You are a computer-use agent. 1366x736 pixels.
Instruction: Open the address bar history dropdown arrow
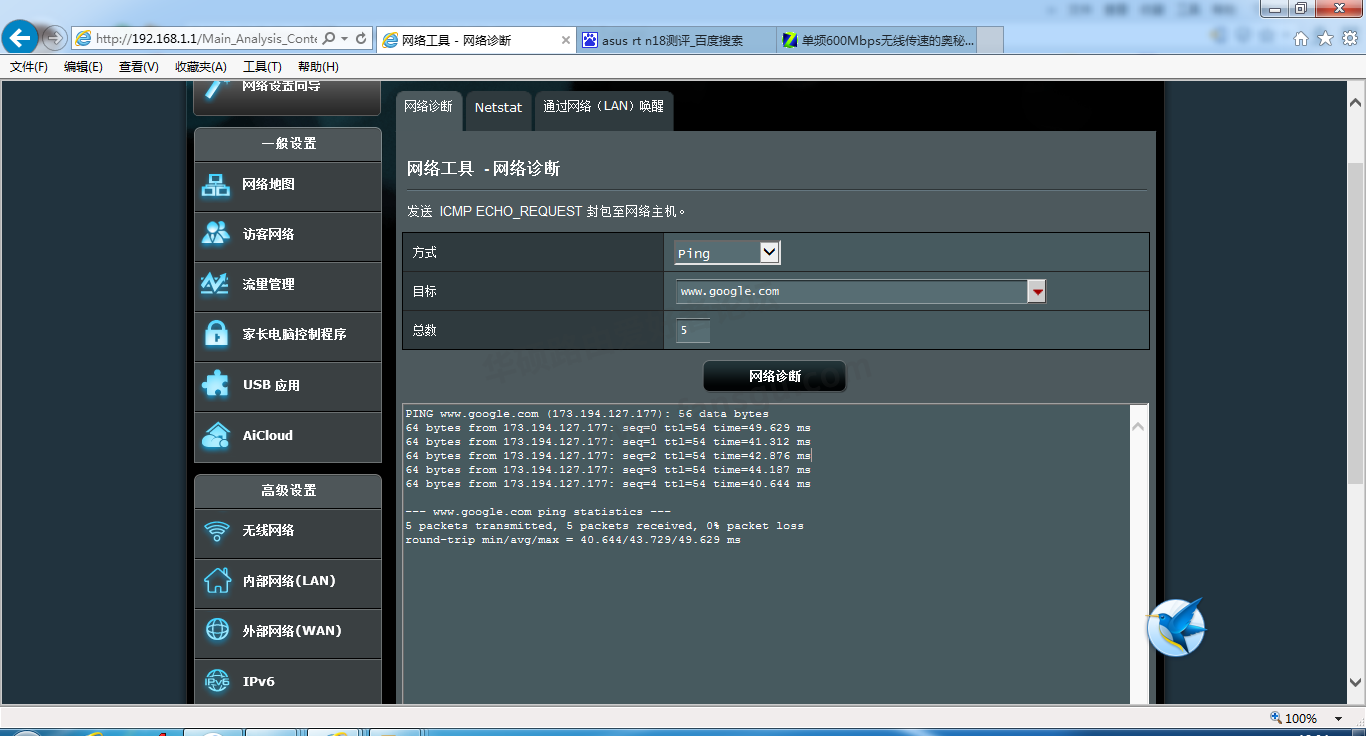click(346, 39)
